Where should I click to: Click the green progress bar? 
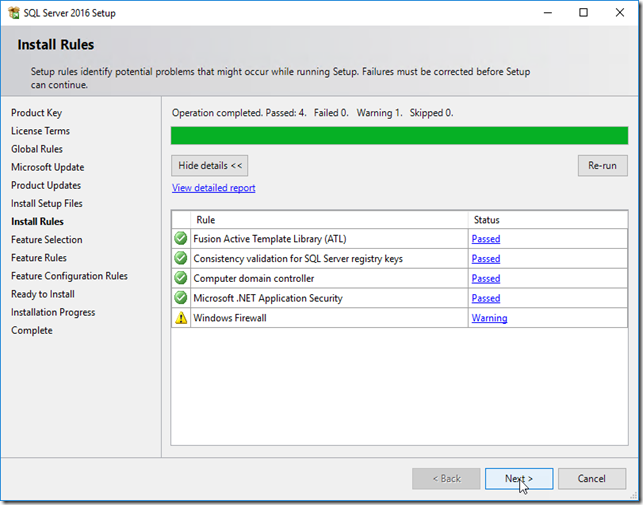pos(399,136)
